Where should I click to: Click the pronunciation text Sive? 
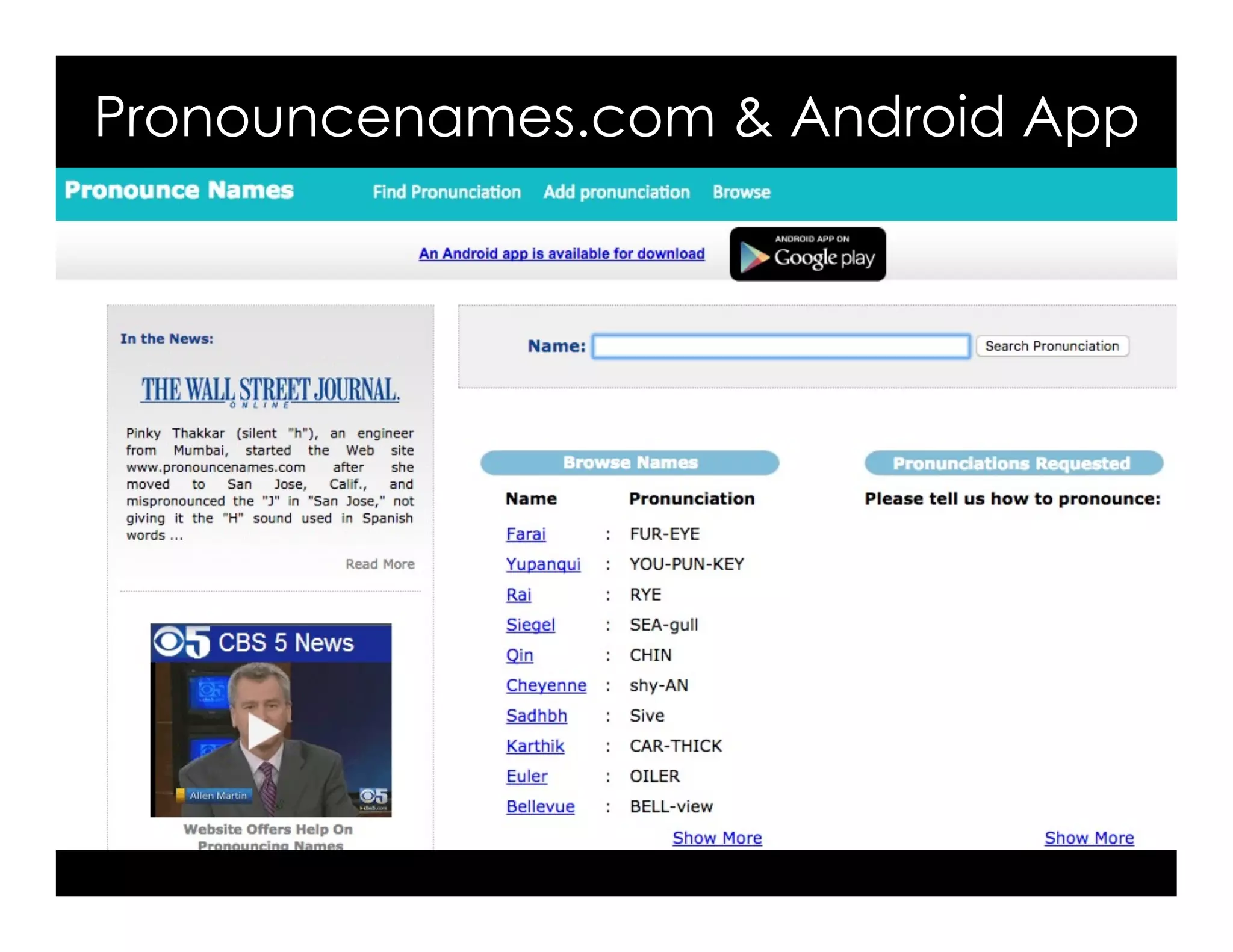point(647,716)
